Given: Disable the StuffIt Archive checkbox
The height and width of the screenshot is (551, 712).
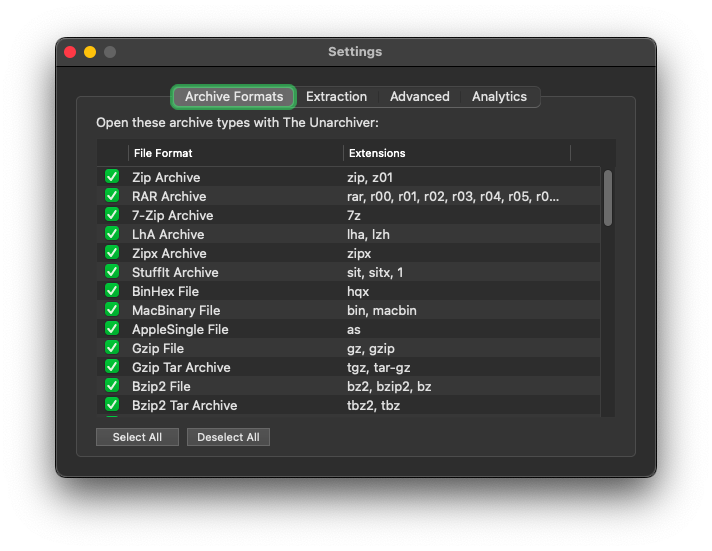Looking at the screenshot, I should [x=112, y=272].
